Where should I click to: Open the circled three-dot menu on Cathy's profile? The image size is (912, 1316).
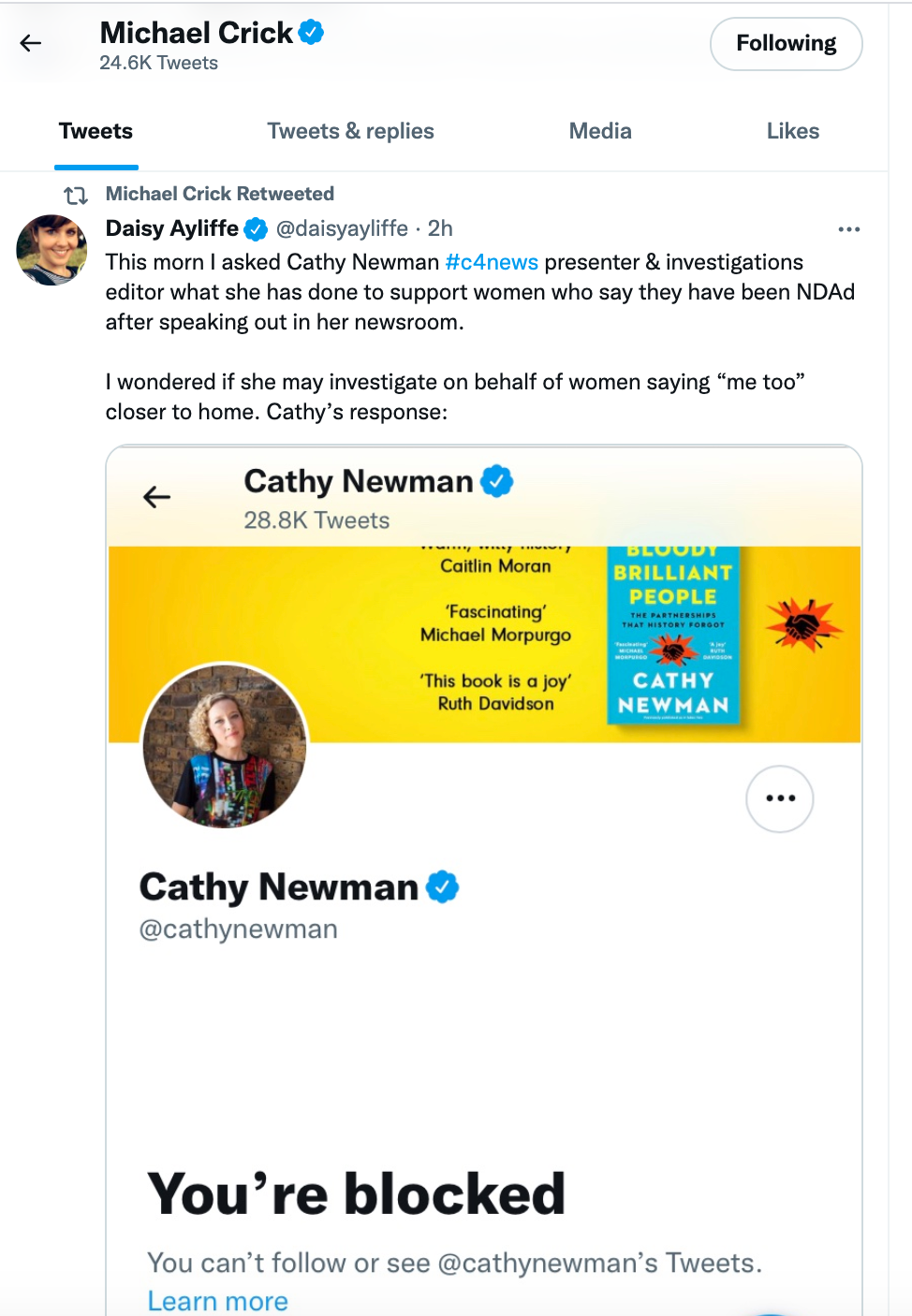779,798
